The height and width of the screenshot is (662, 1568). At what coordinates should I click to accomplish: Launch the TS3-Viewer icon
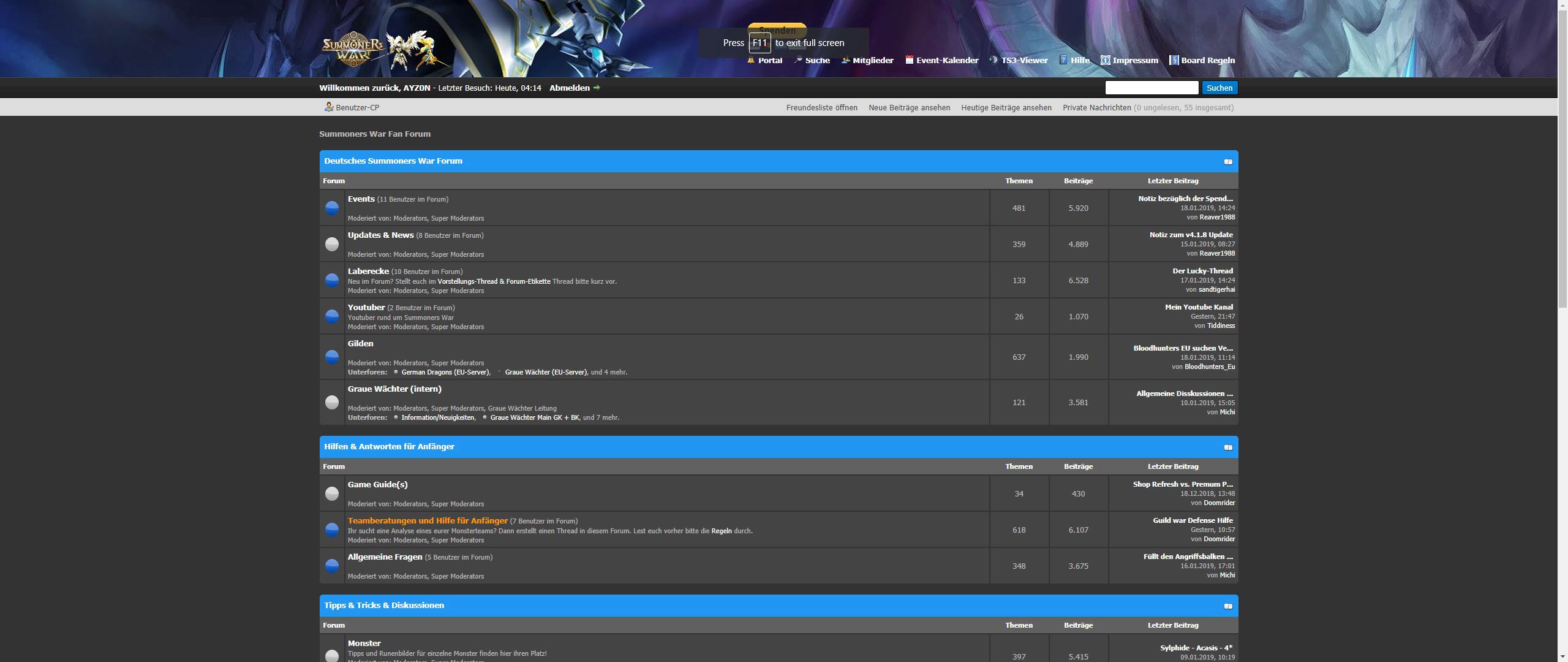(993, 60)
